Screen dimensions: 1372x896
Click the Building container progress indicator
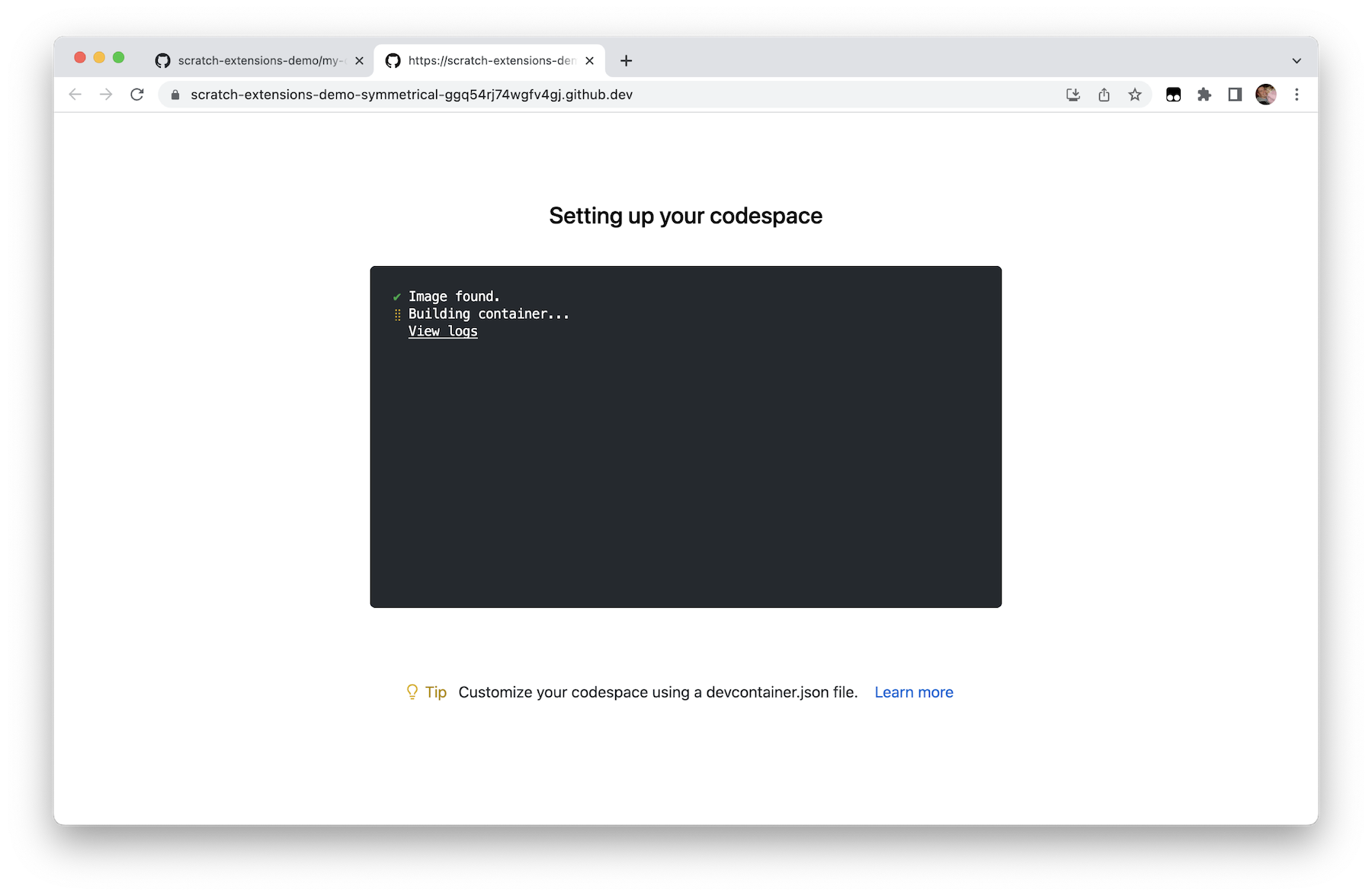tap(397, 313)
